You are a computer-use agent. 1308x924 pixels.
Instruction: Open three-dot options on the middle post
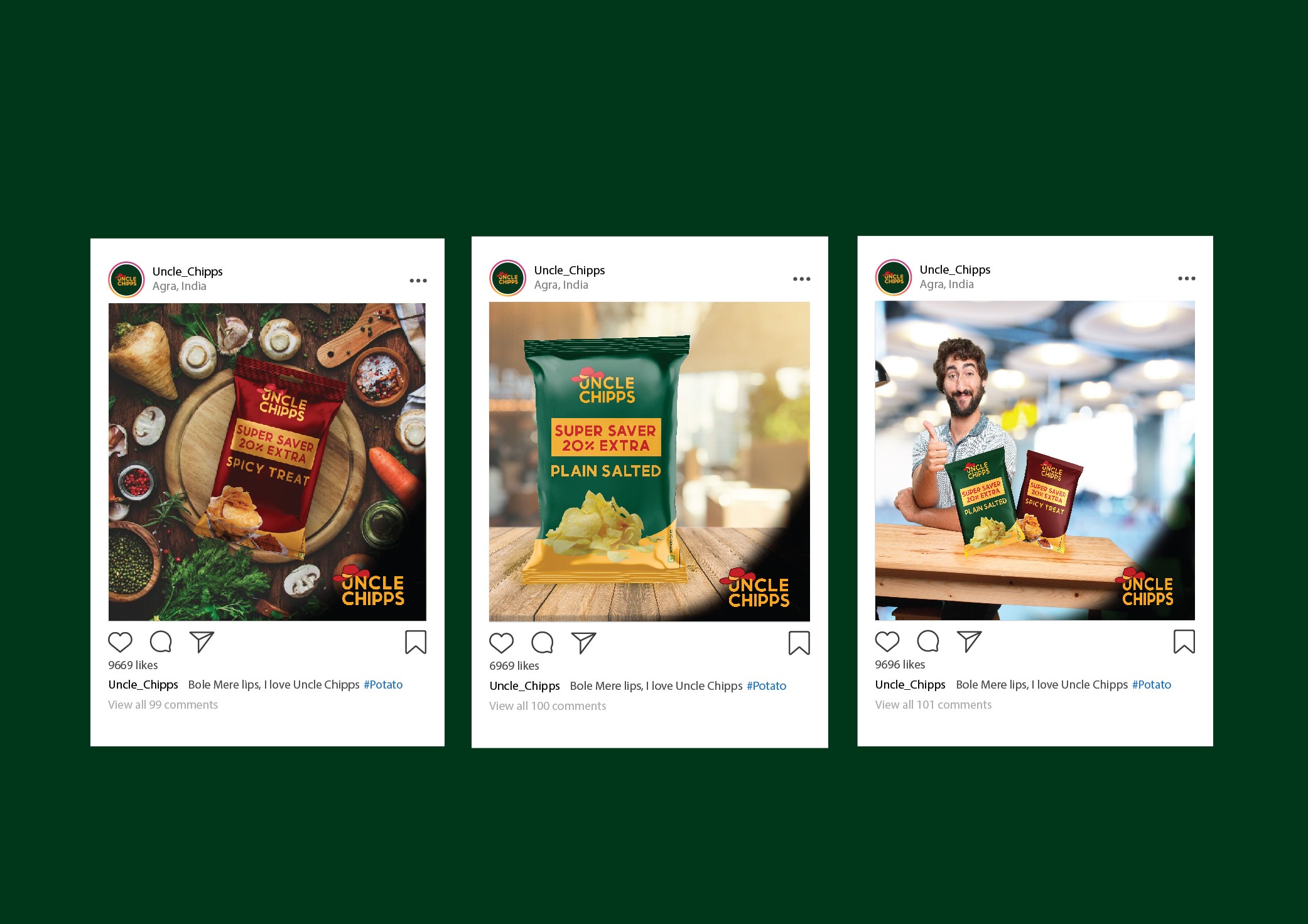802,279
